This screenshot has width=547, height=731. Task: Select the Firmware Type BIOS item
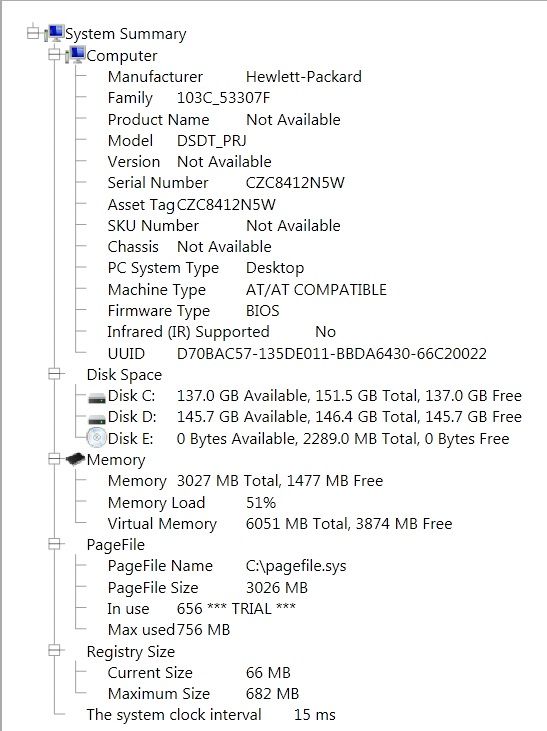(x=194, y=310)
